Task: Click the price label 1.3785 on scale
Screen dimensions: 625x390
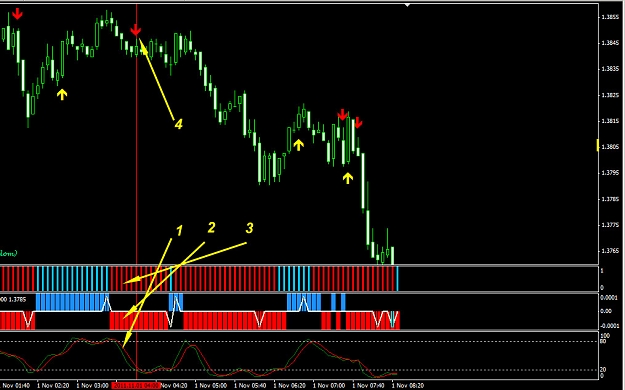Action: coord(610,199)
